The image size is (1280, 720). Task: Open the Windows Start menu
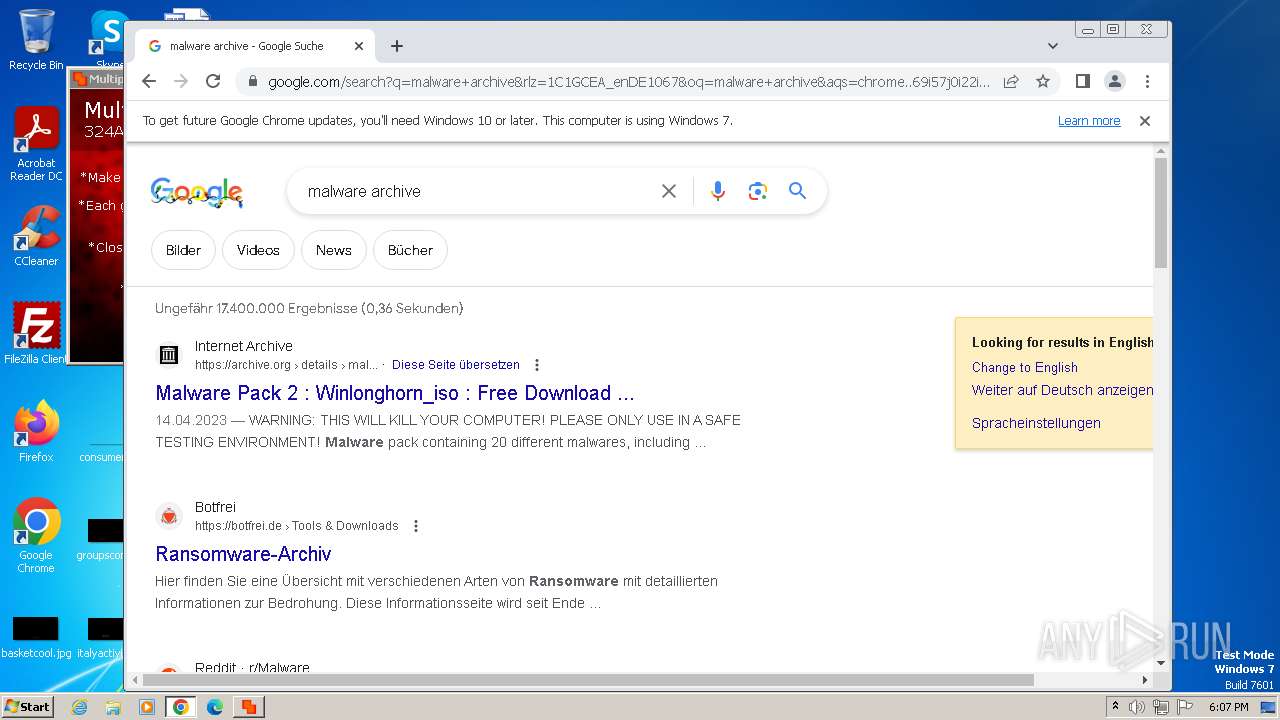[x=27, y=706]
